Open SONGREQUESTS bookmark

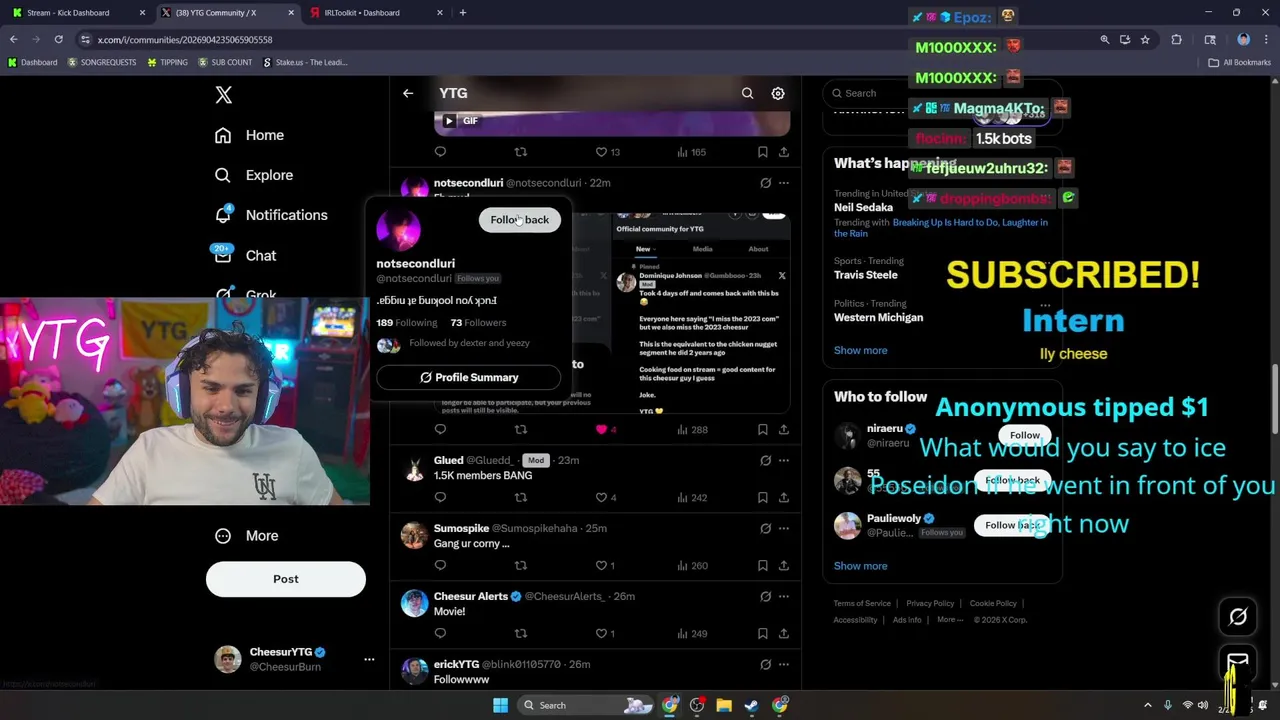(x=101, y=62)
